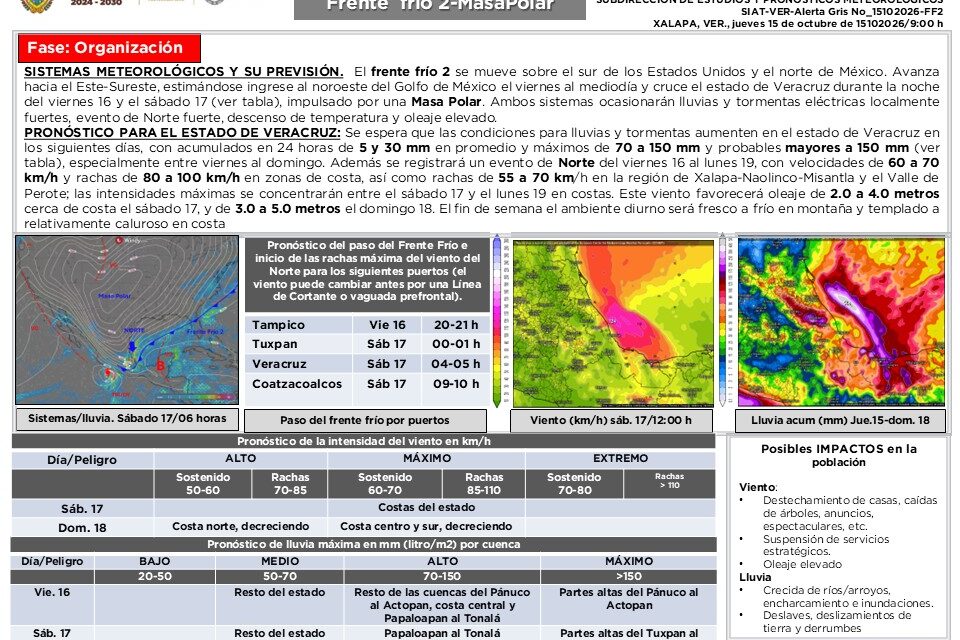Click 'Posibles IMPACTOS en la población' heading

(x=839, y=455)
